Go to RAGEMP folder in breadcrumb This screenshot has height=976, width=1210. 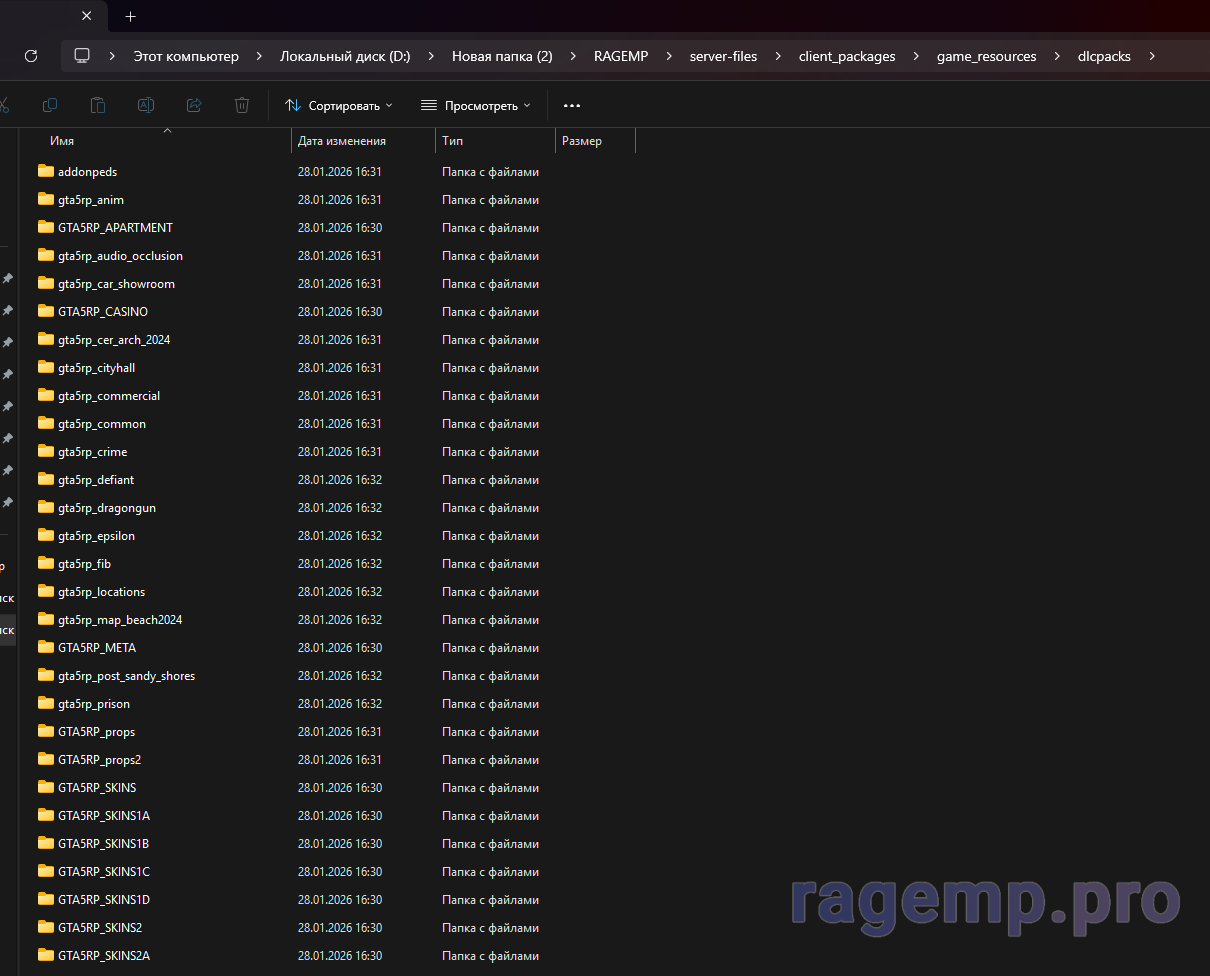[620, 56]
